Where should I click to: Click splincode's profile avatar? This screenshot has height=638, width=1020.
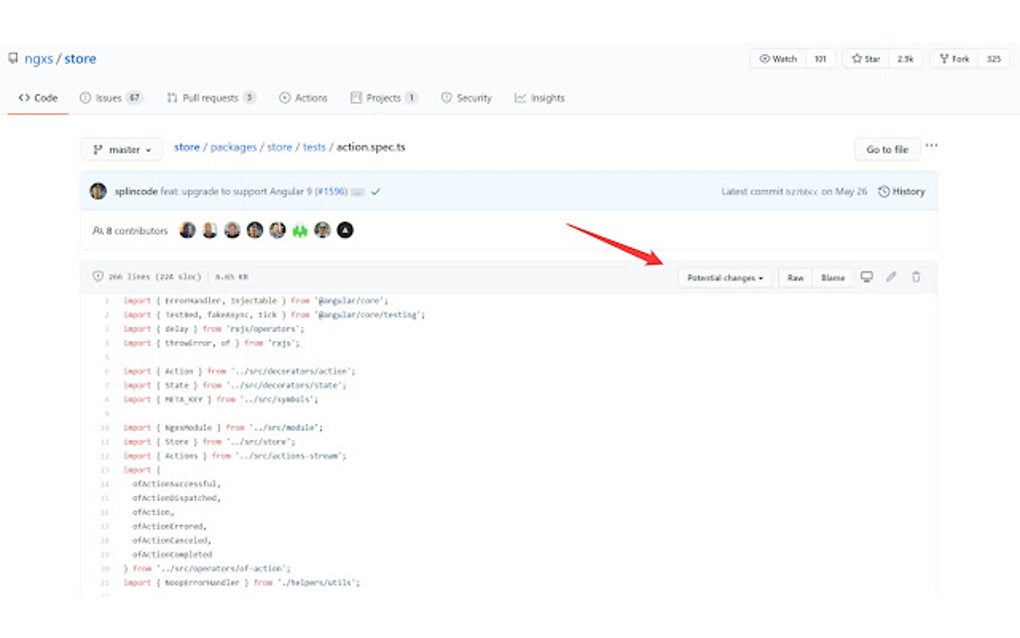coord(97,191)
